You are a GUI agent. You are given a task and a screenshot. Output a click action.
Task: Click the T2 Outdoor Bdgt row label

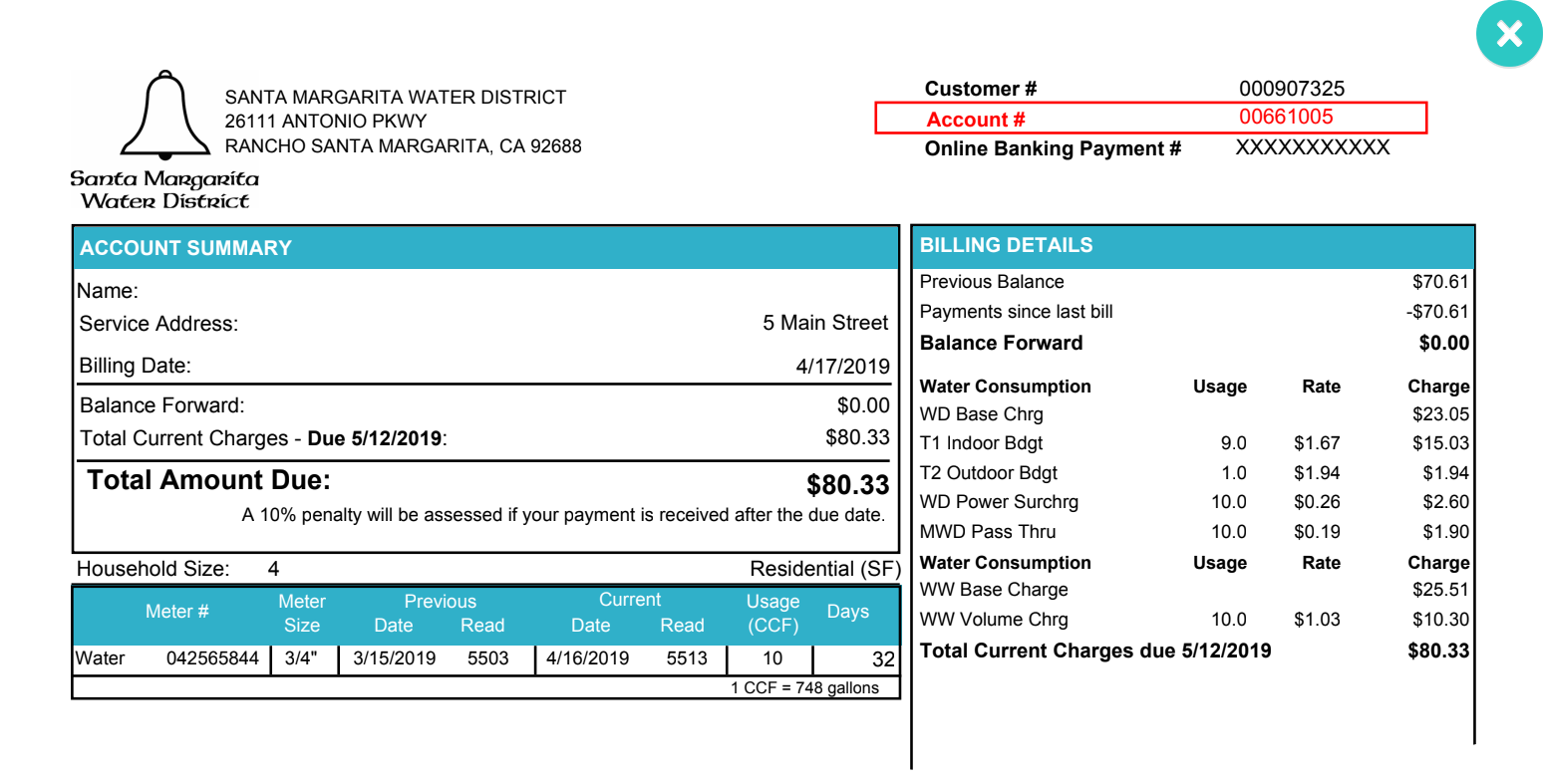pos(988,473)
